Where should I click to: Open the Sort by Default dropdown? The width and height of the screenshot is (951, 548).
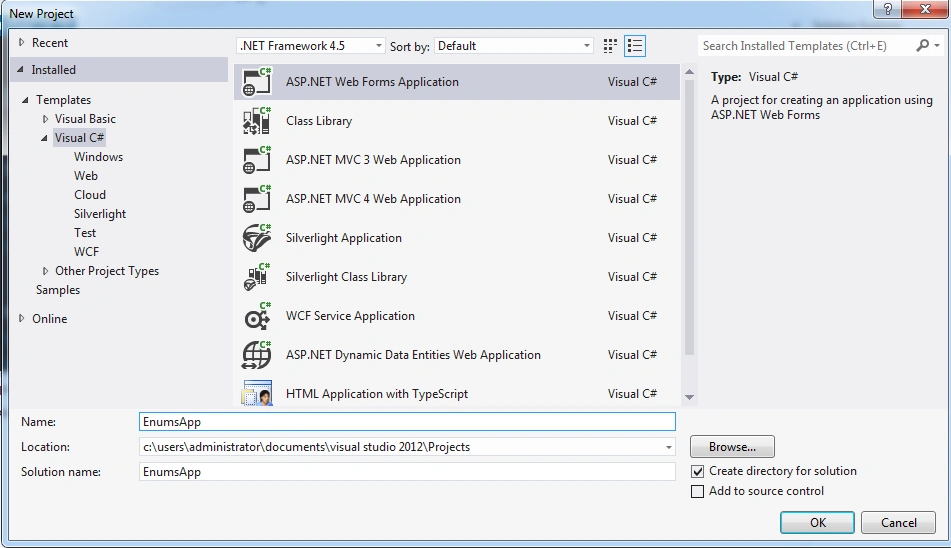click(x=513, y=46)
